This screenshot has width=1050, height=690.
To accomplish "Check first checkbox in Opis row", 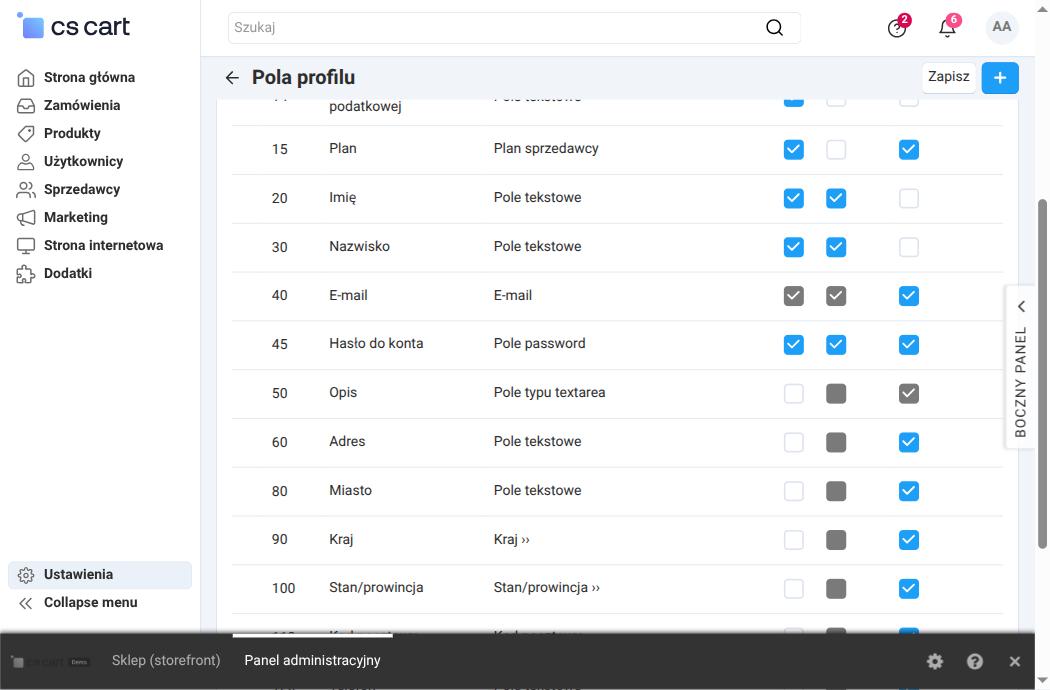I will (x=794, y=394).
